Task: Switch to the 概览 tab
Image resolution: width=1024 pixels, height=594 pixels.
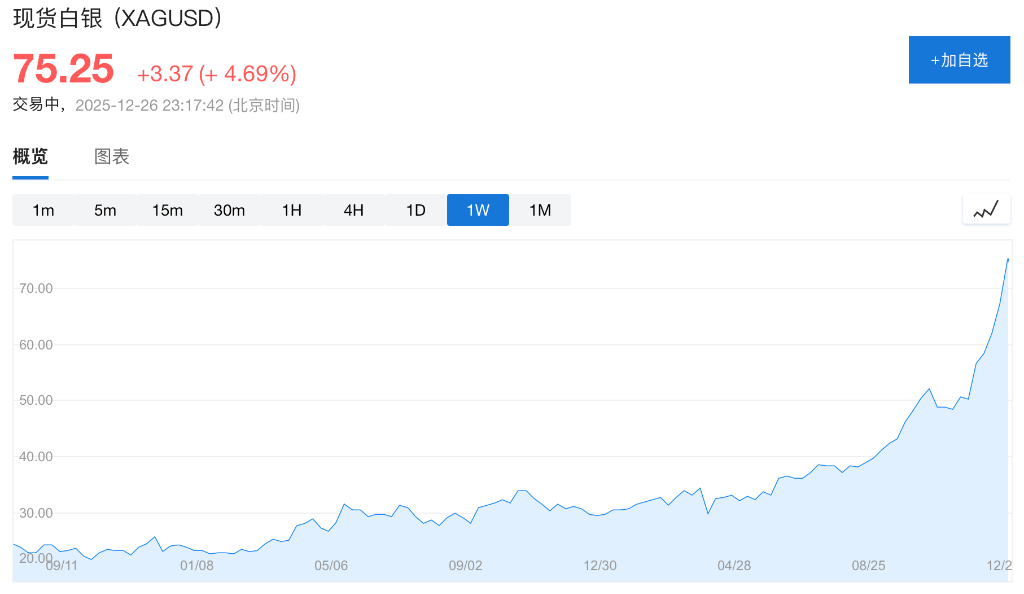Action: pos(30,157)
